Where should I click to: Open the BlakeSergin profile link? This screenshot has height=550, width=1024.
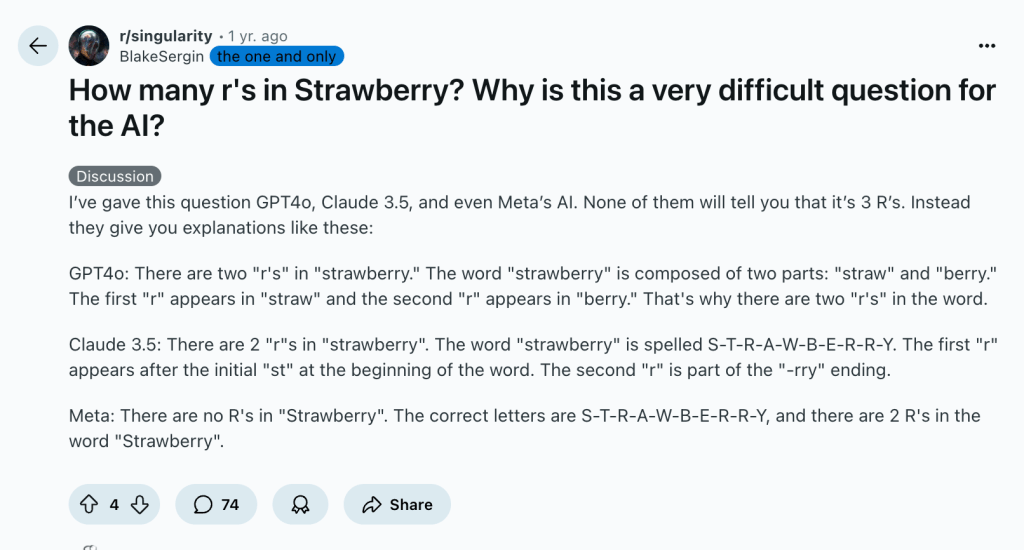161,56
